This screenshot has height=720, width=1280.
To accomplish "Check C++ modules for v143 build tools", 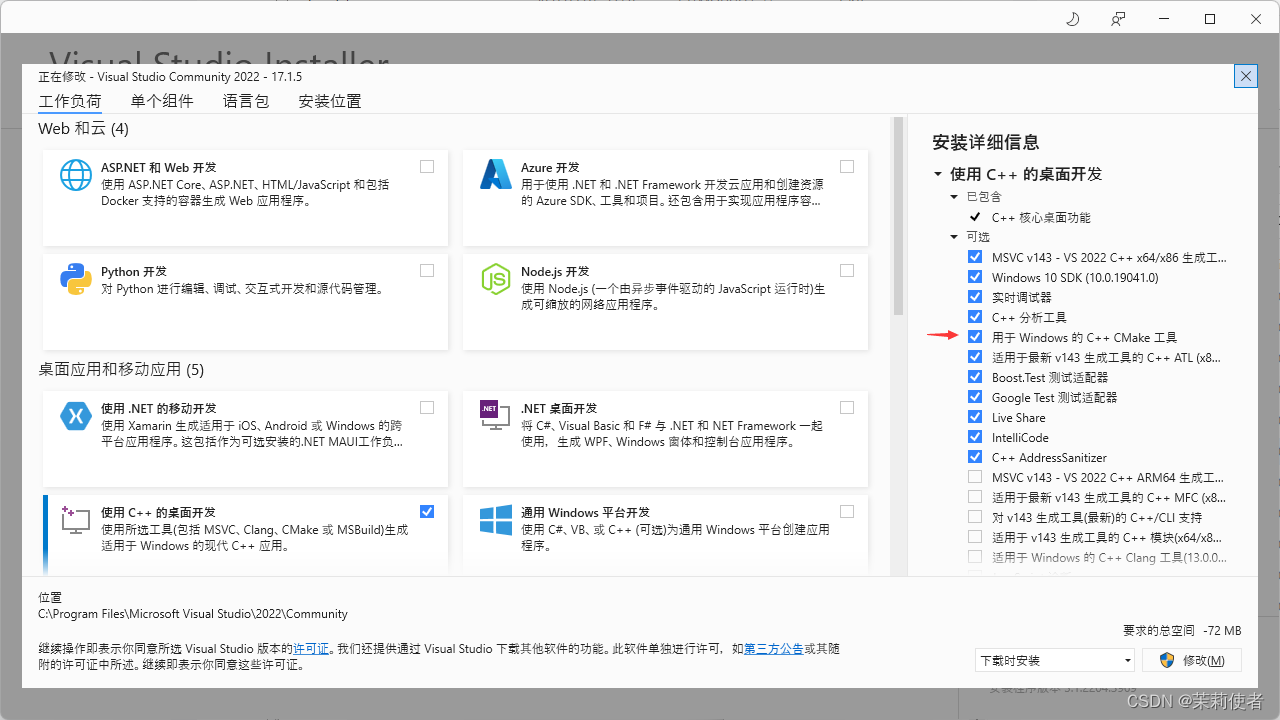I will pos(975,537).
